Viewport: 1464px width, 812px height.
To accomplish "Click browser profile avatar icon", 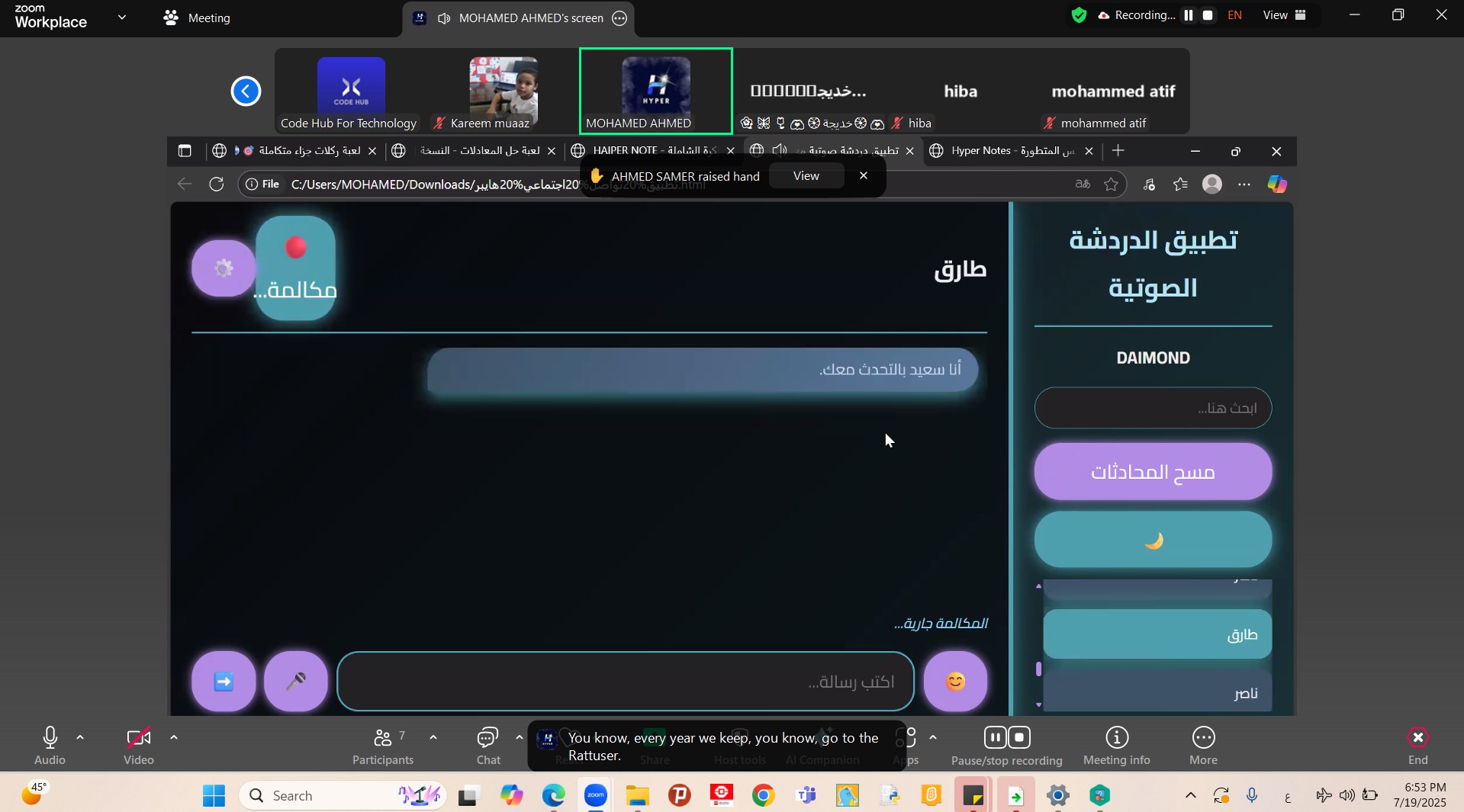I will [1212, 184].
